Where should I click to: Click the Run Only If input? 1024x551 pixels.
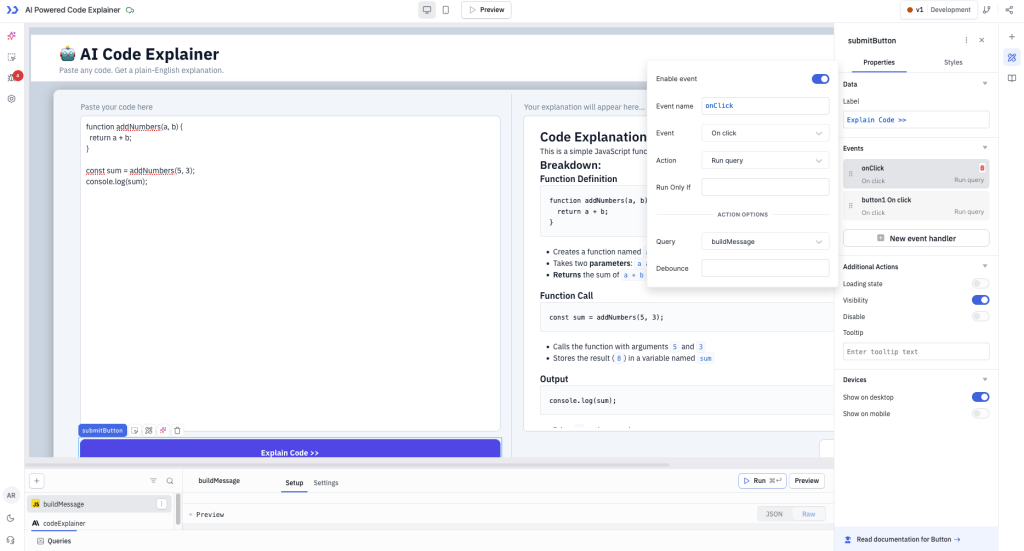point(765,187)
